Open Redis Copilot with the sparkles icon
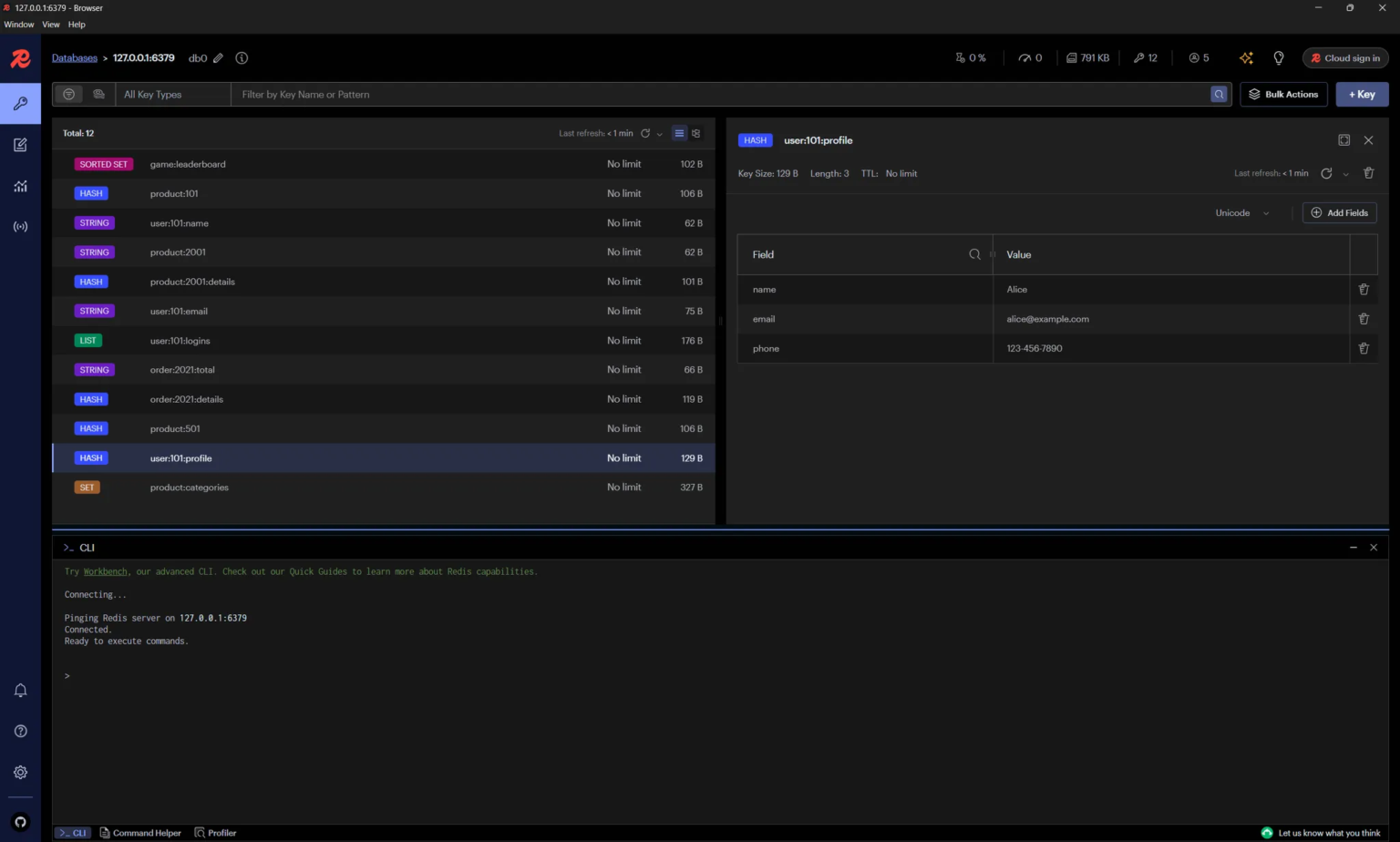This screenshot has height=842, width=1400. (1246, 57)
